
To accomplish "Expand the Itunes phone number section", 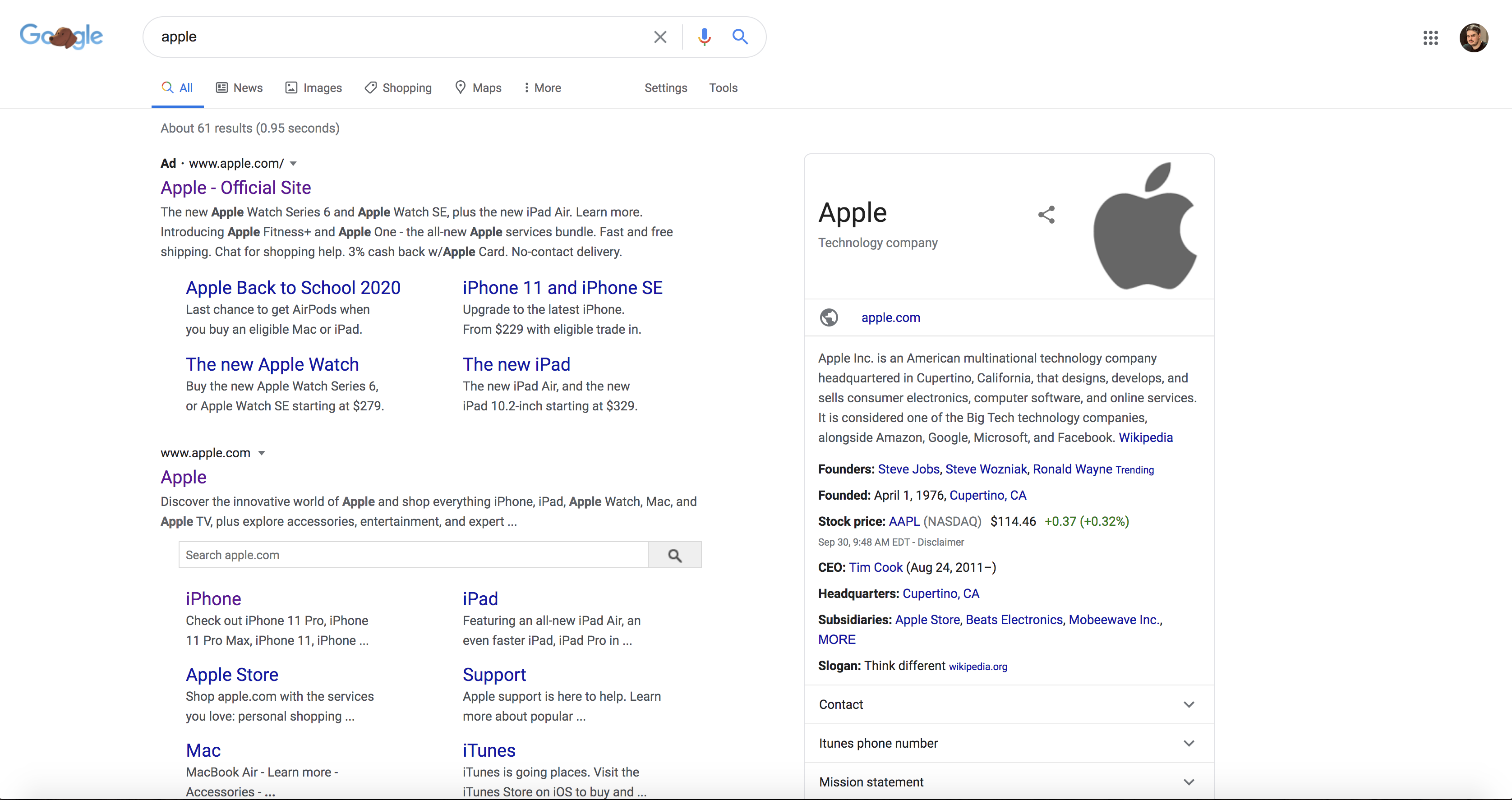I will click(1009, 743).
